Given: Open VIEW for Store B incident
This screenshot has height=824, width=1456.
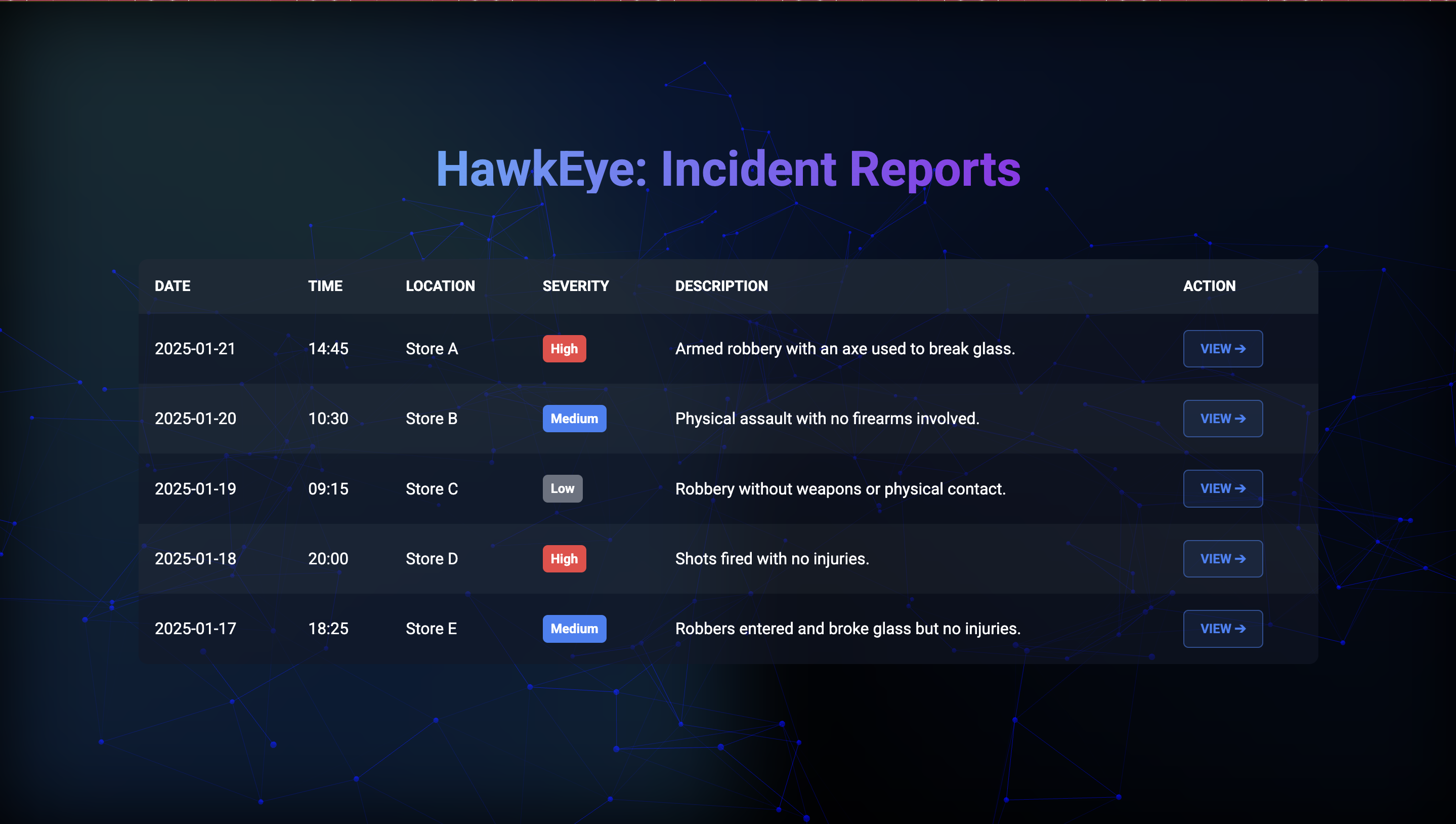Looking at the screenshot, I should (1222, 418).
